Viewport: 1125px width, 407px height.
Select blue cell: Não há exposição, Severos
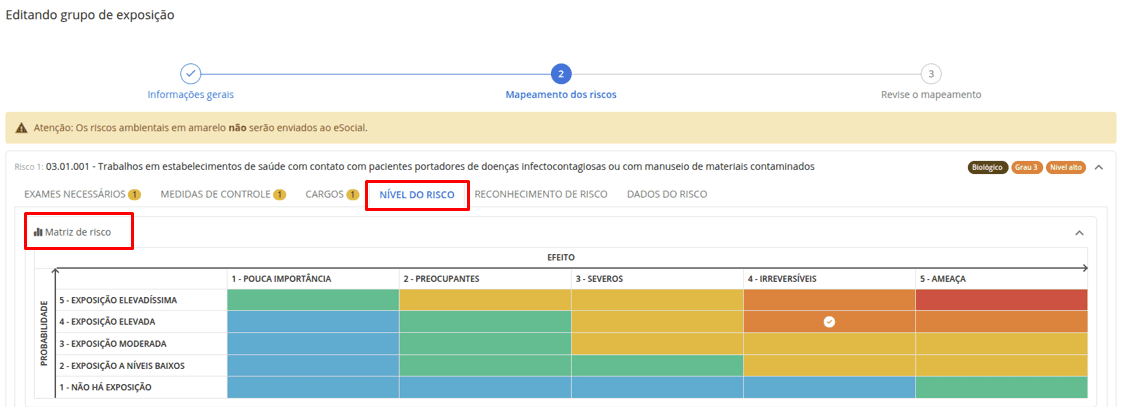click(657, 387)
